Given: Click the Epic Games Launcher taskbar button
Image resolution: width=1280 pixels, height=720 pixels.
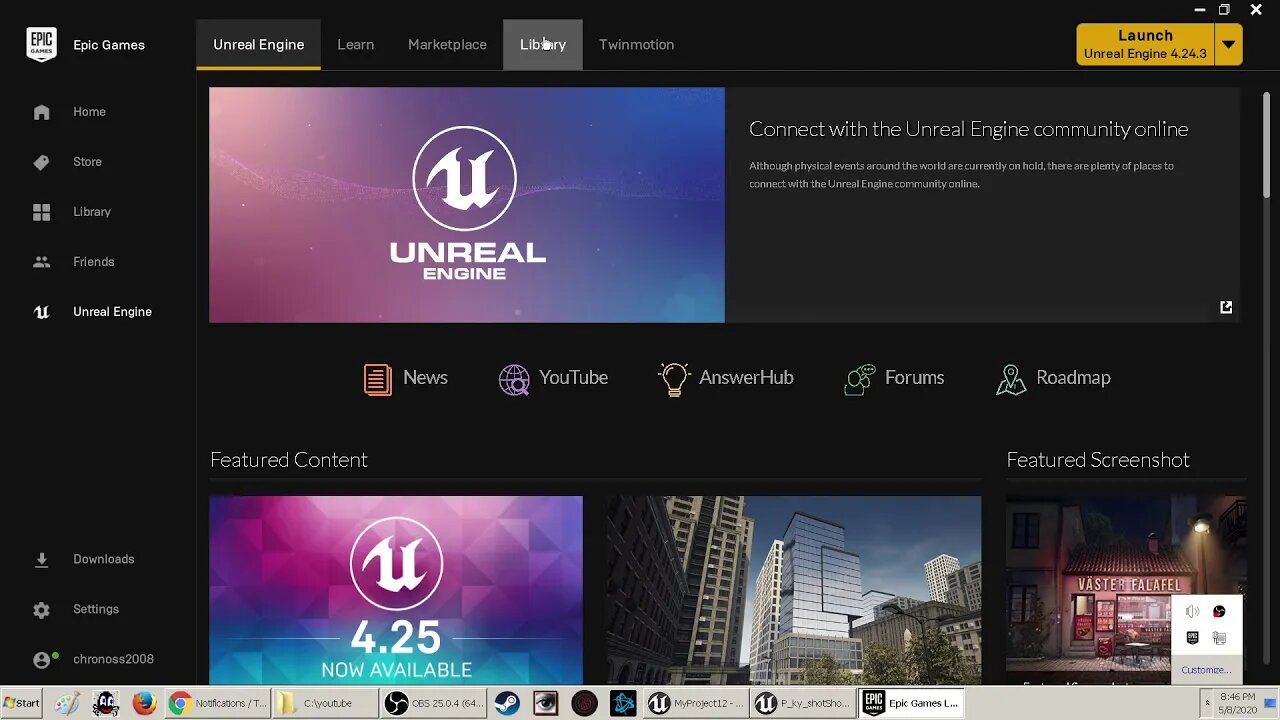Looking at the screenshot, I should (913, 703).
